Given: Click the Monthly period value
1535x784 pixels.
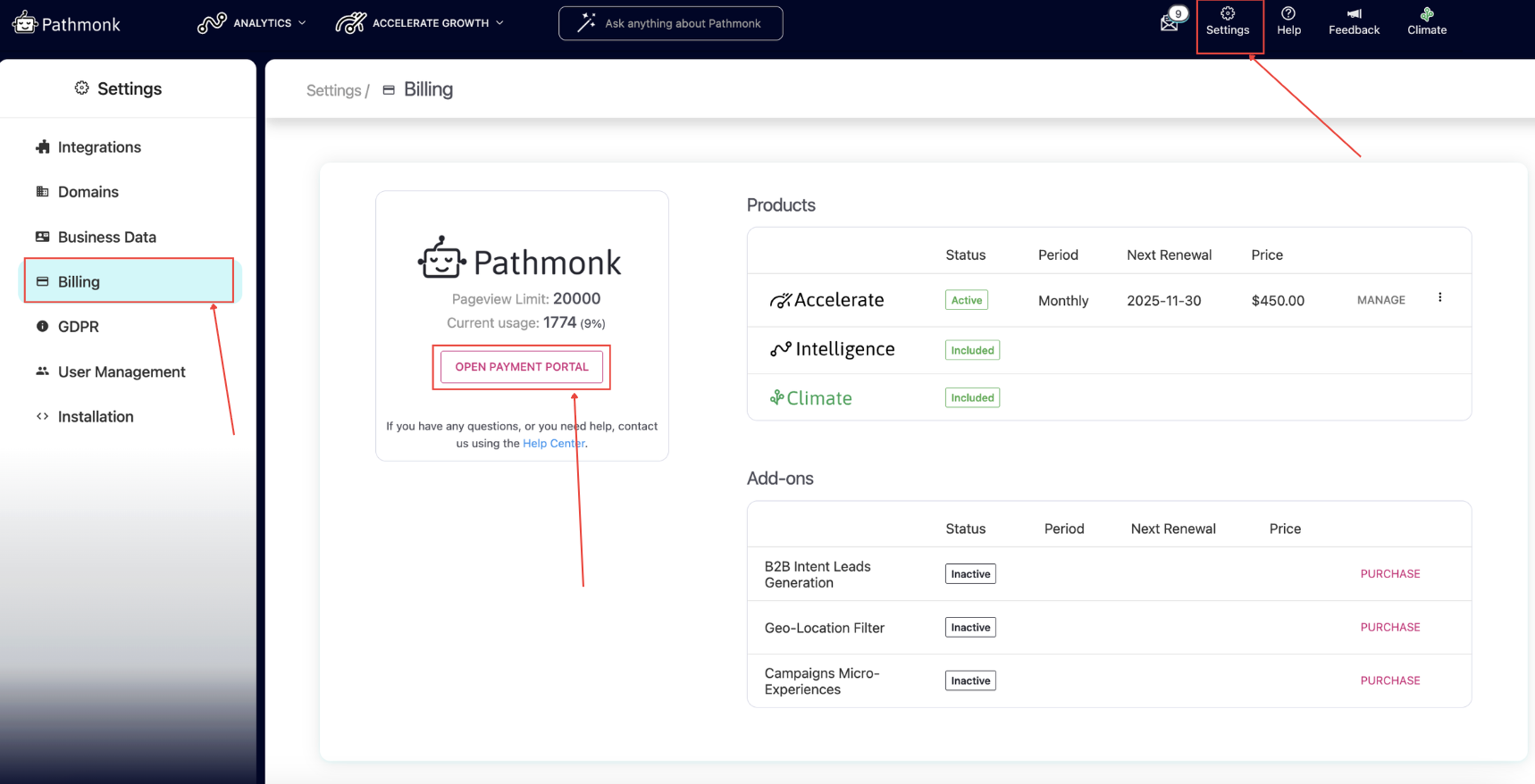Looking at the screenshot, I should tap(1063, 301).
